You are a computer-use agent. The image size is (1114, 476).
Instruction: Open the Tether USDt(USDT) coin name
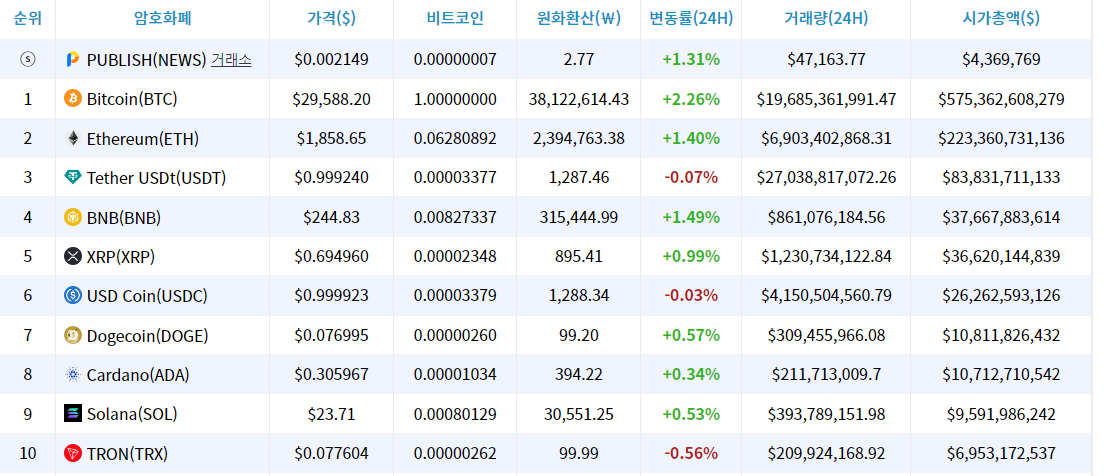pos(156,178)
